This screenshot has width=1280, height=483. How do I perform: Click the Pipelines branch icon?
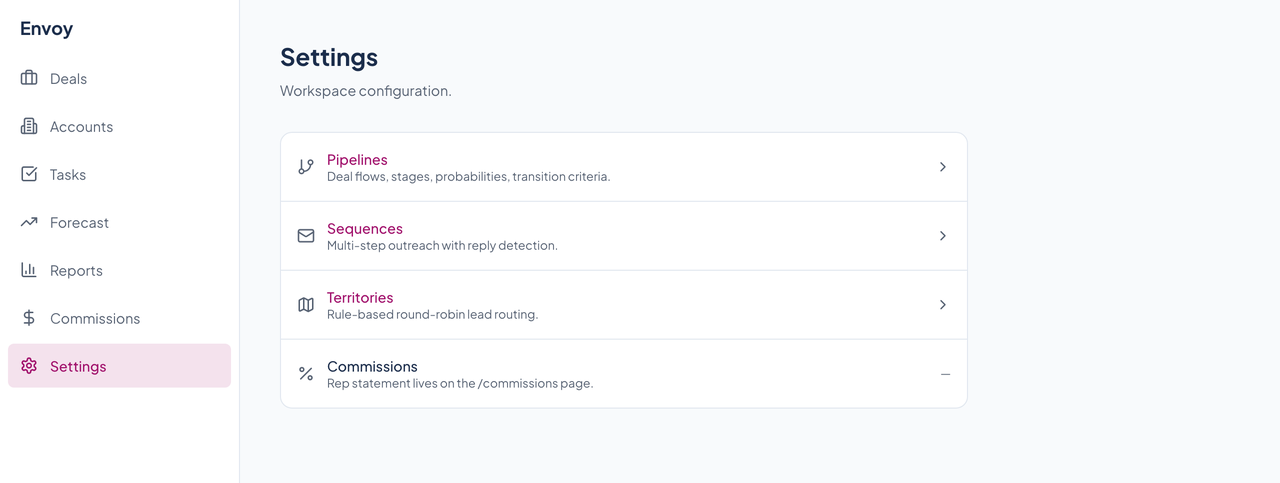pos(306,167)
